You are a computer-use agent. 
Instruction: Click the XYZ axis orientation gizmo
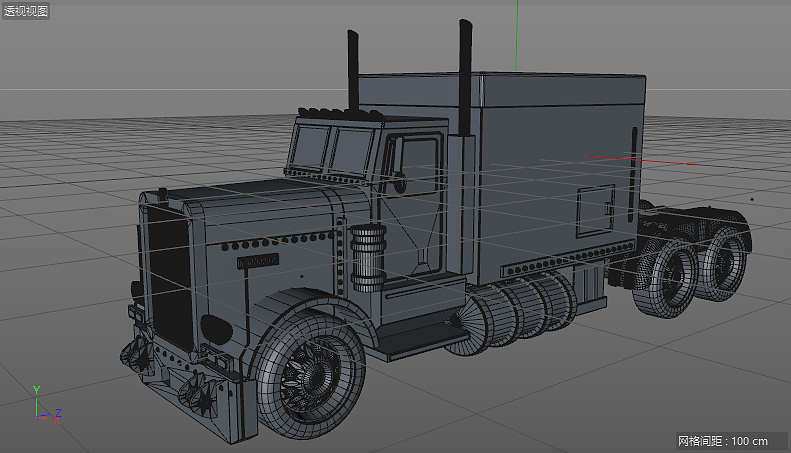click(46, 405)
